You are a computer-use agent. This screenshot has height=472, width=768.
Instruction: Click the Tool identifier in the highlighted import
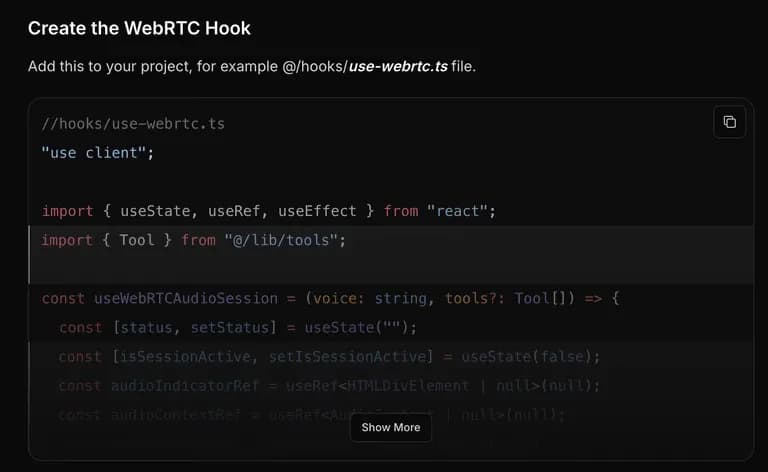click(x=137, y=240)
